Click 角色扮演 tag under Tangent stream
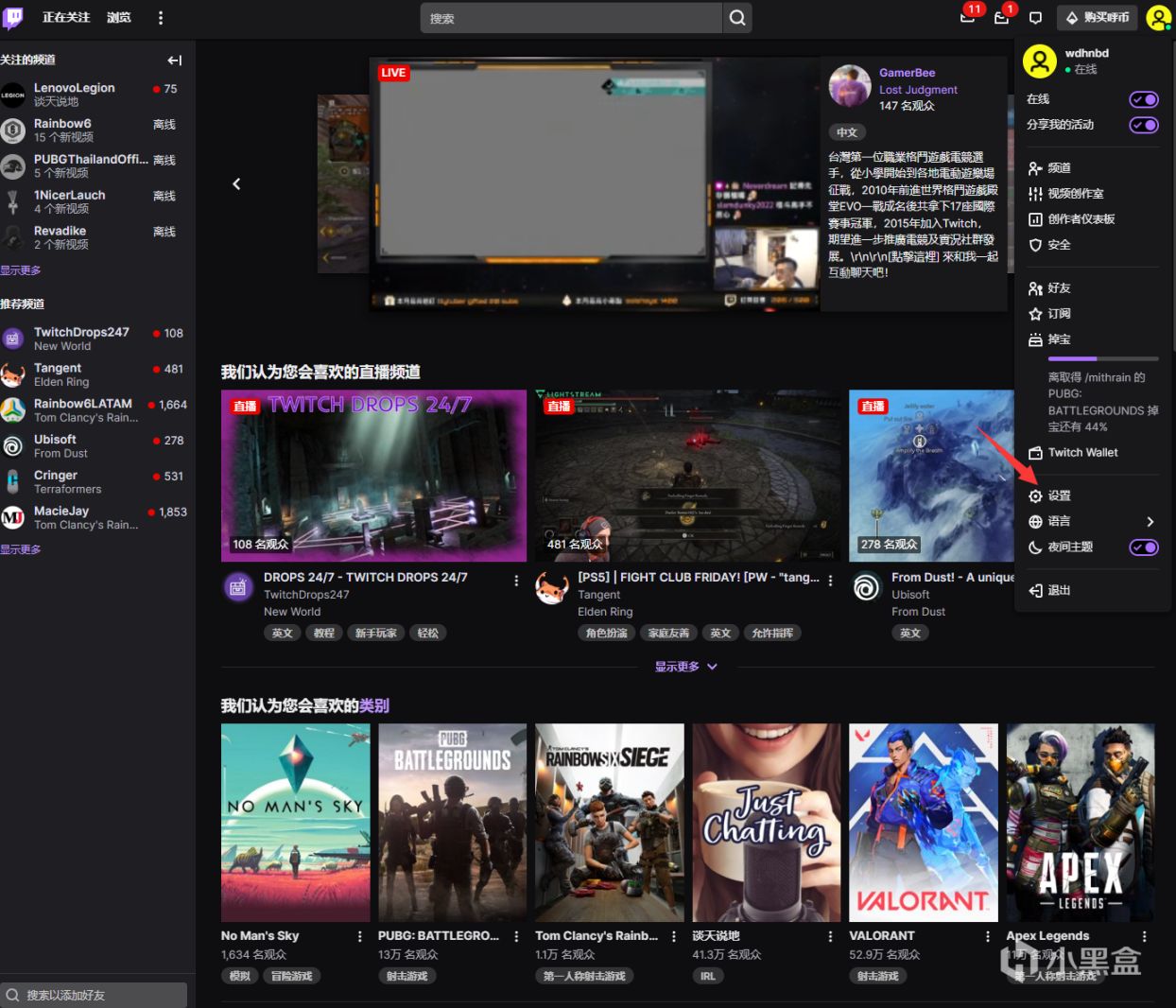Screen dimensions: 1176x1008 point(606,633)
